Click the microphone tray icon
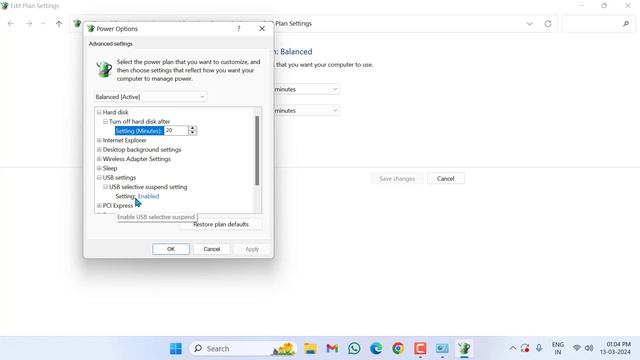This screenshot has height=360, width=640. point(539,348)
